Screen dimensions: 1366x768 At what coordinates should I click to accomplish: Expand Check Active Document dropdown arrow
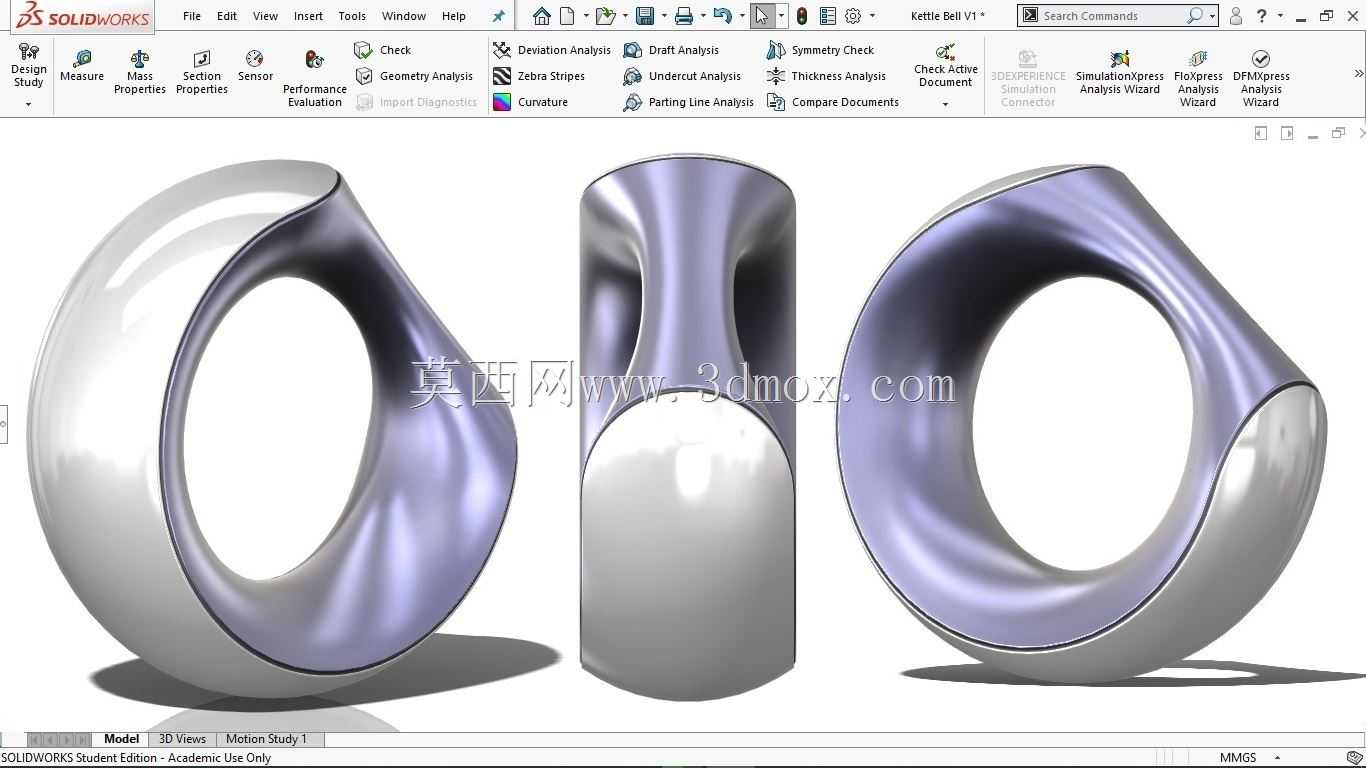(945, 104)
